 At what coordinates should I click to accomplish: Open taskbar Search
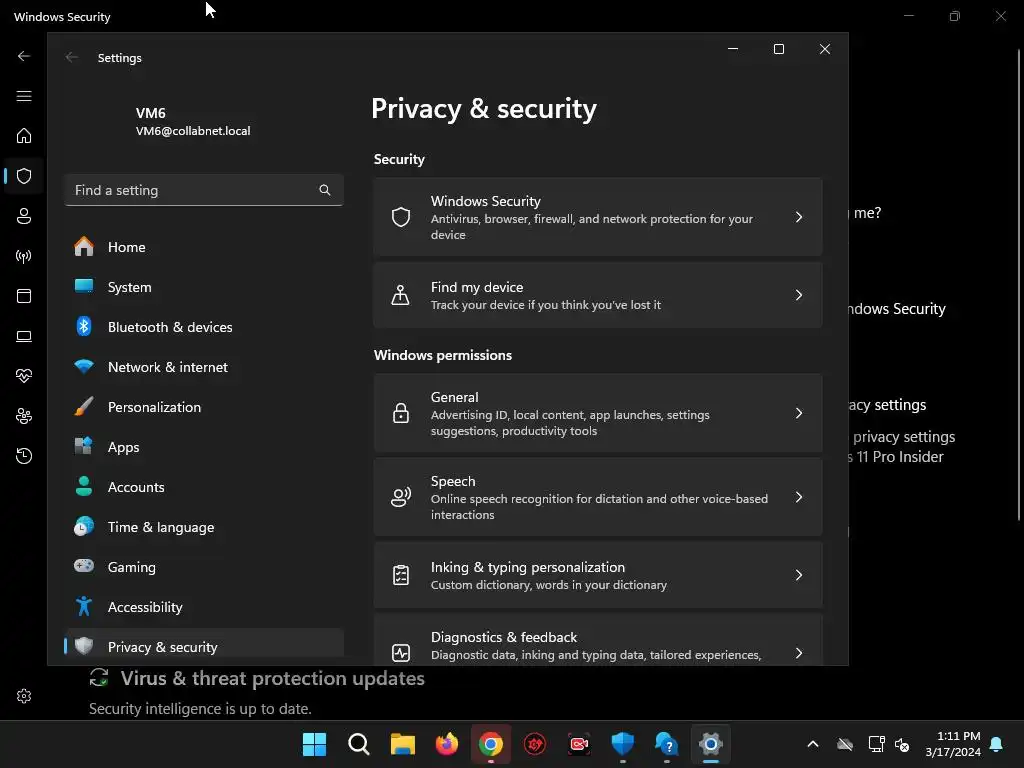359,744
